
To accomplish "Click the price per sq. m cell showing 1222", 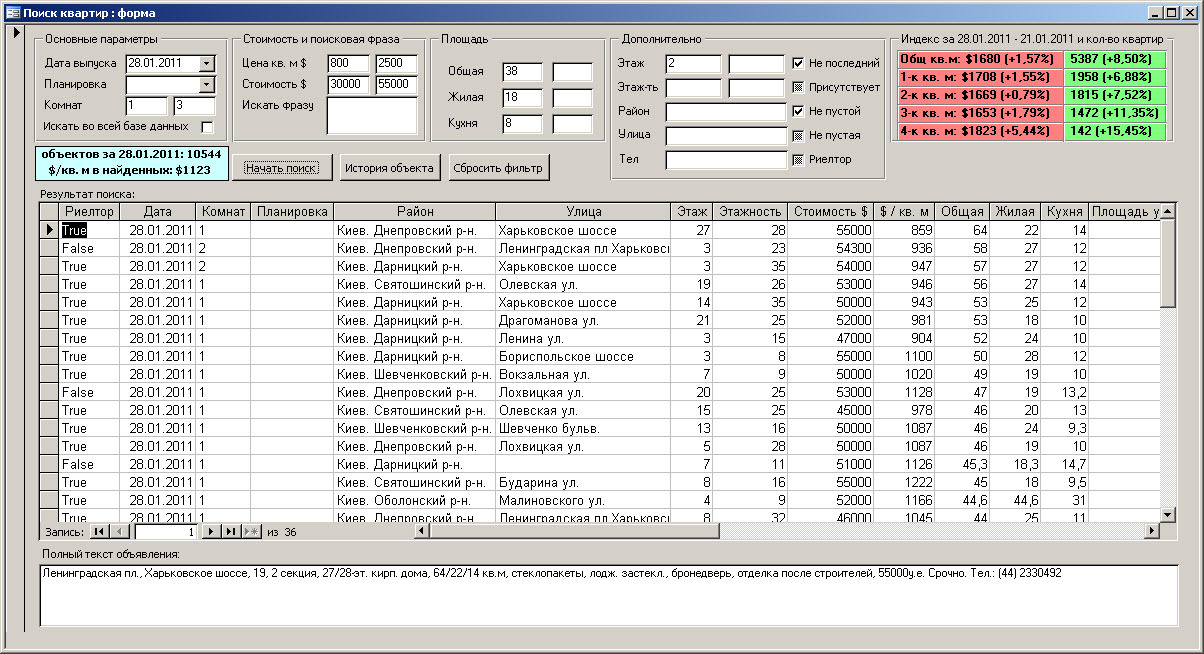I will pyautogui.click(x=904, y=482).
